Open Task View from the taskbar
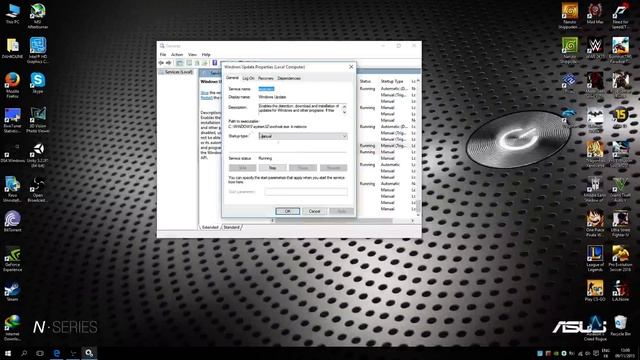Image resolution: width=640 pixels, height=360 pixels. pos(40,353)
